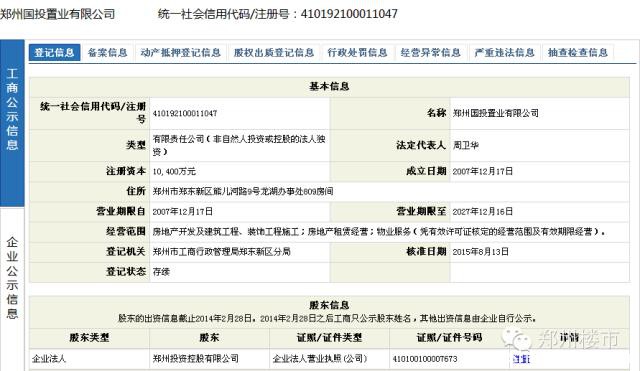The width and height of the screenshot is (640, 371).
Task: Click the 住所 address text
Action: tap(243, 191)
